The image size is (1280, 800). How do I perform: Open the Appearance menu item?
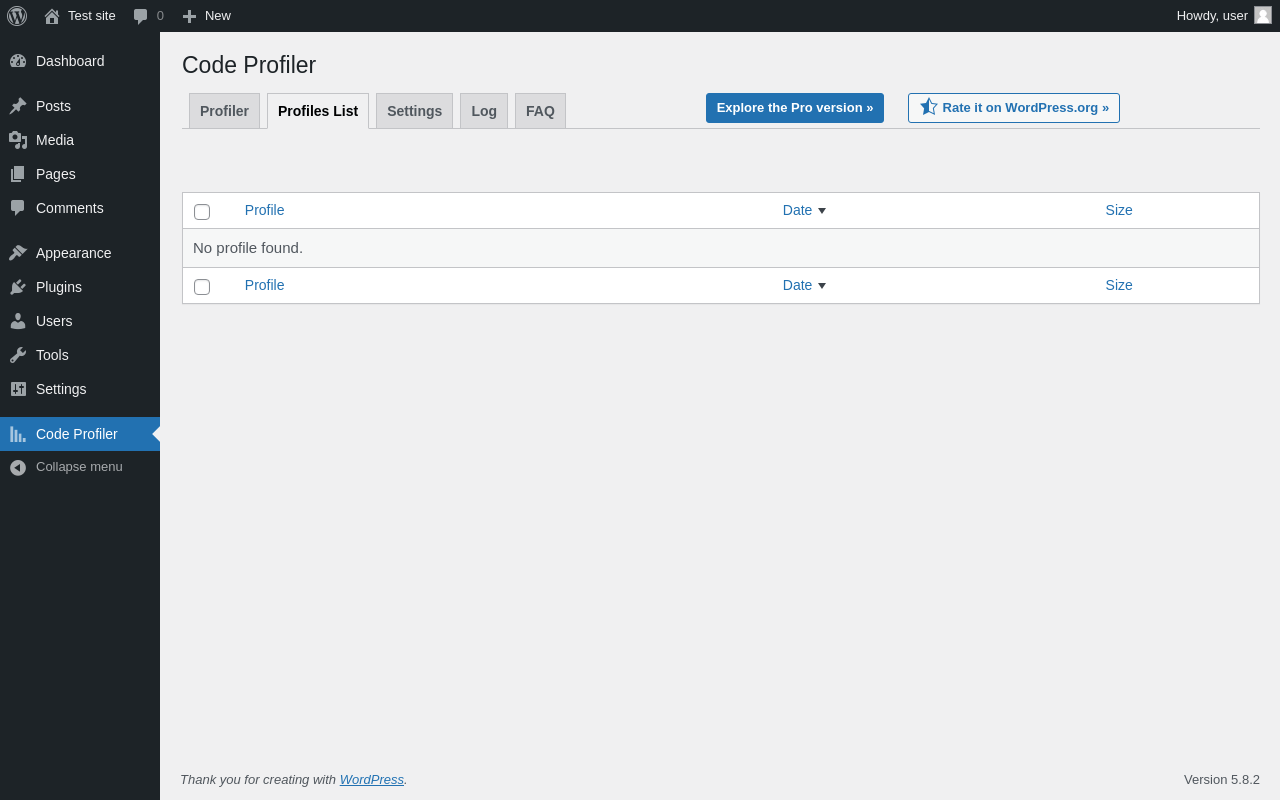pos(80,253)
